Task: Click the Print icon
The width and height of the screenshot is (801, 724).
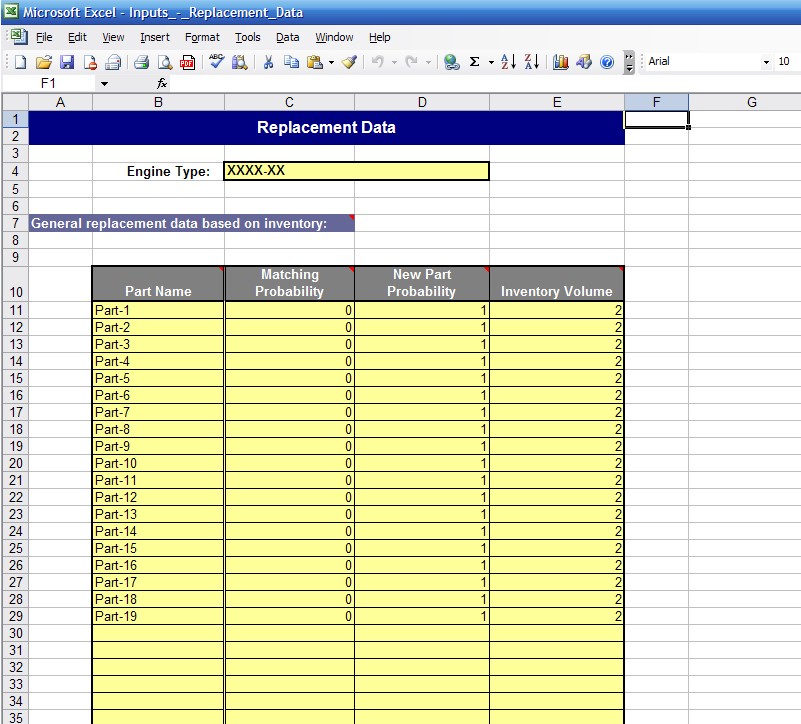Action: 143,62
